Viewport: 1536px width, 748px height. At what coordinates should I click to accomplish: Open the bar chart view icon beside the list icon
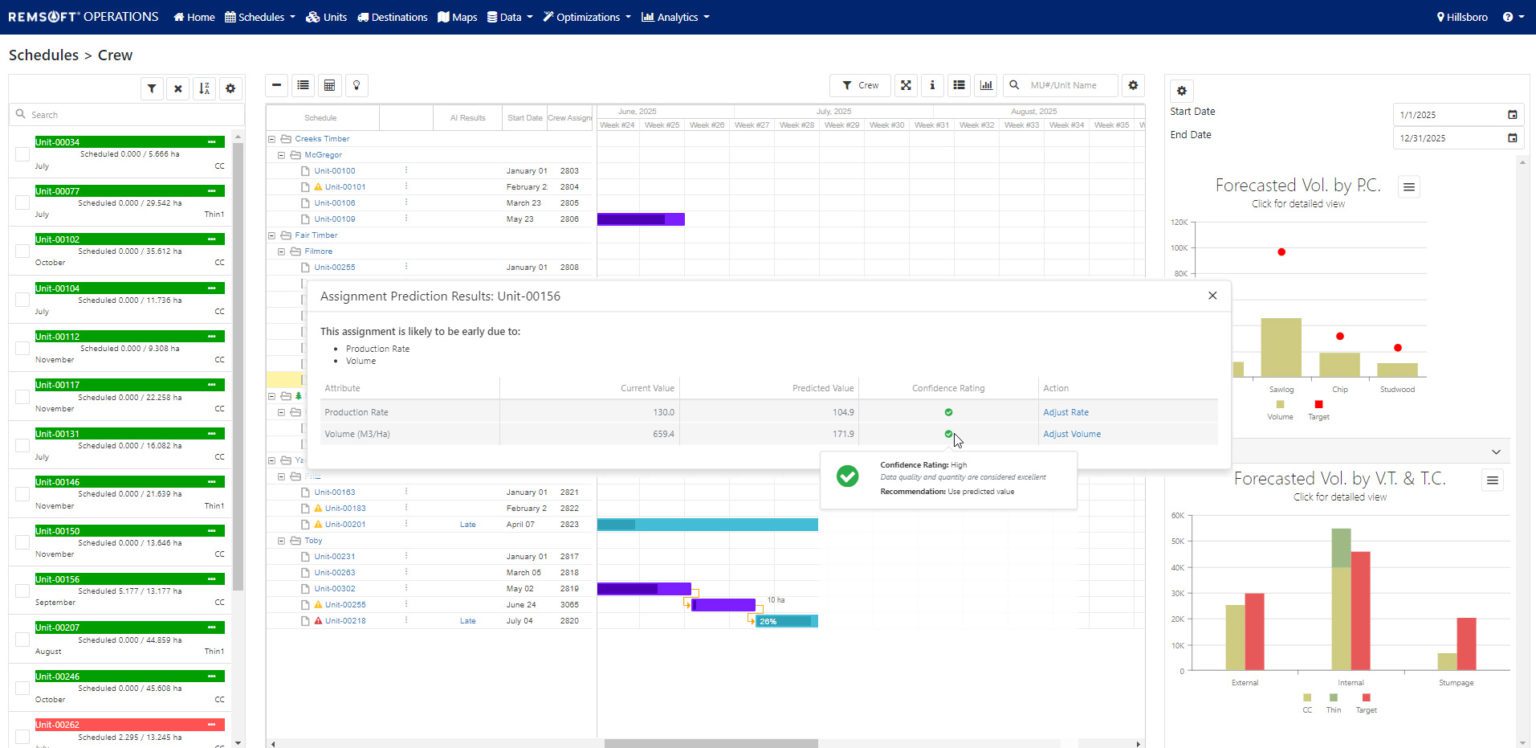986,85
